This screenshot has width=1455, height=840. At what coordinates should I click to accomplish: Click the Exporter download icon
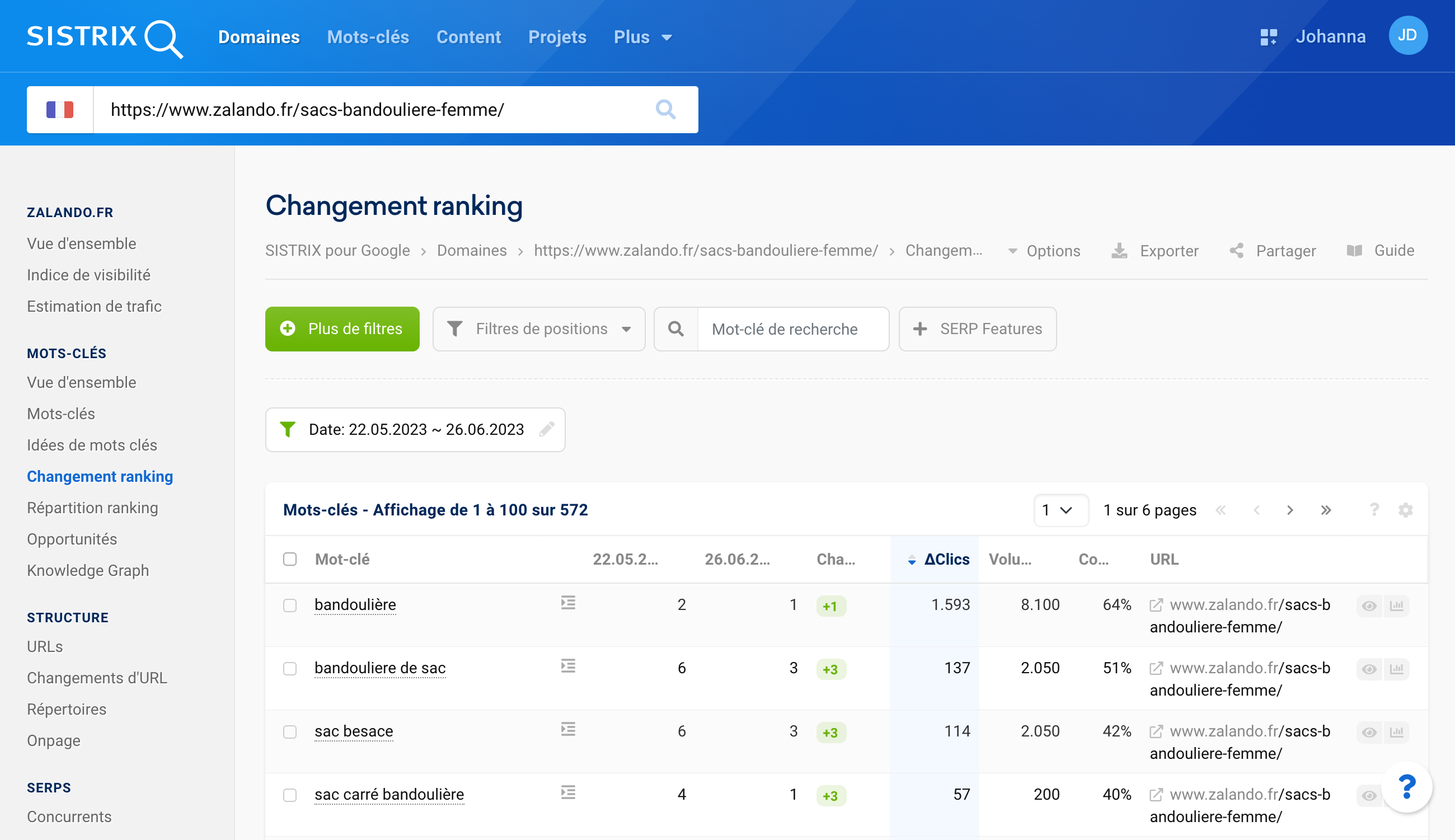pyautogui.click(x=1119, y=250)
